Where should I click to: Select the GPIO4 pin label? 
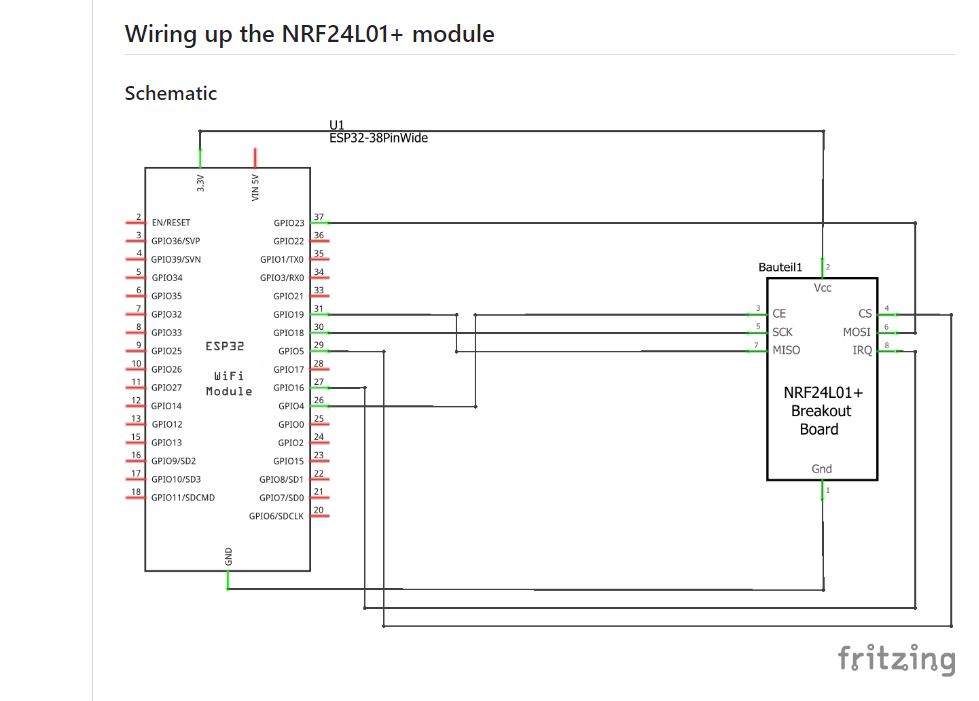tap(291, 406)
